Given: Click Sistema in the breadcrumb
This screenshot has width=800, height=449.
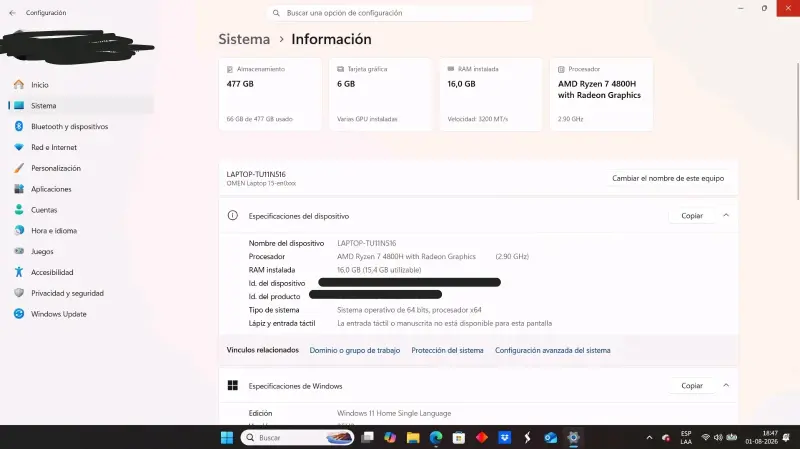Looking at the screenshot, I should 244,39.
